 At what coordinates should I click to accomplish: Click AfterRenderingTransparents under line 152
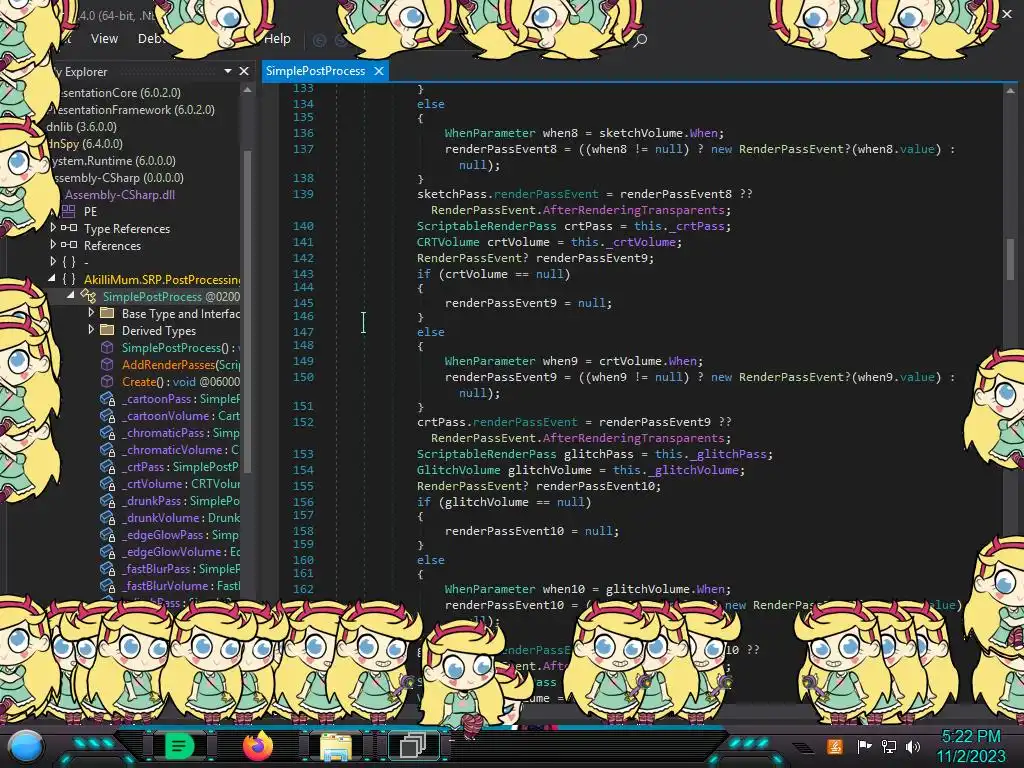point(633,438)
